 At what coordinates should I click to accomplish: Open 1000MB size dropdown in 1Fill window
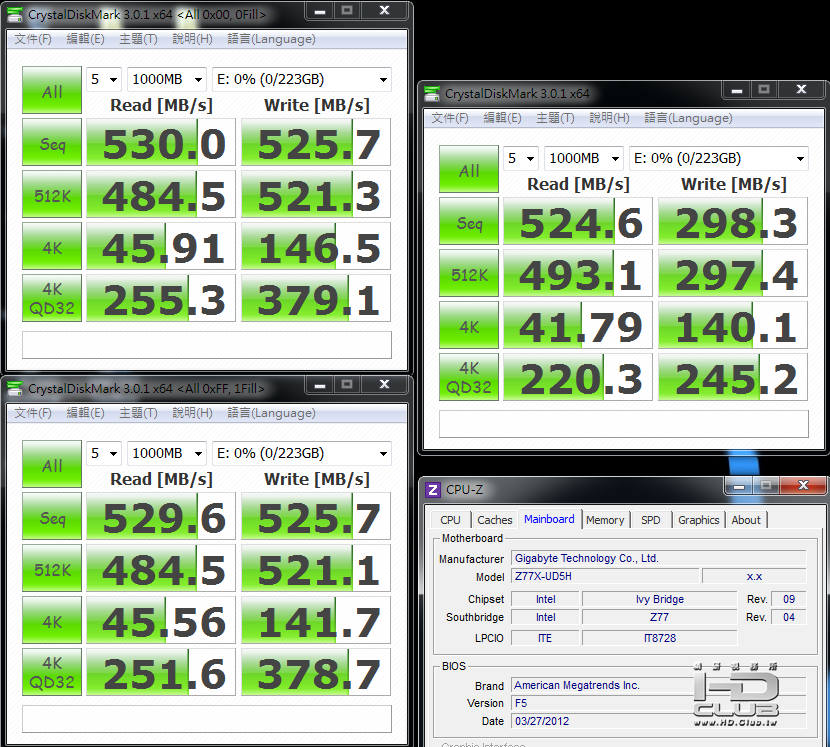[x=167, y=453]
